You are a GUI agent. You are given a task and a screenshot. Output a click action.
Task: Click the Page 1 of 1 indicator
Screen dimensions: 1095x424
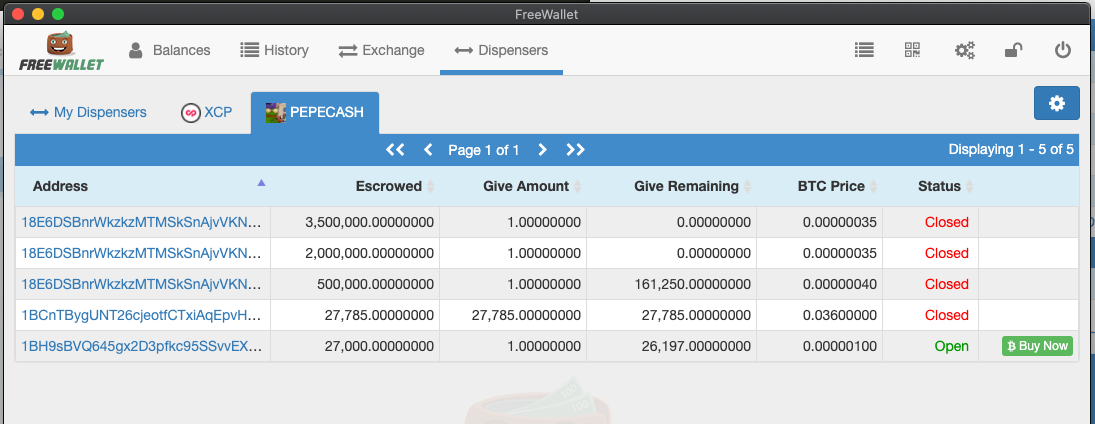(484, 149)
